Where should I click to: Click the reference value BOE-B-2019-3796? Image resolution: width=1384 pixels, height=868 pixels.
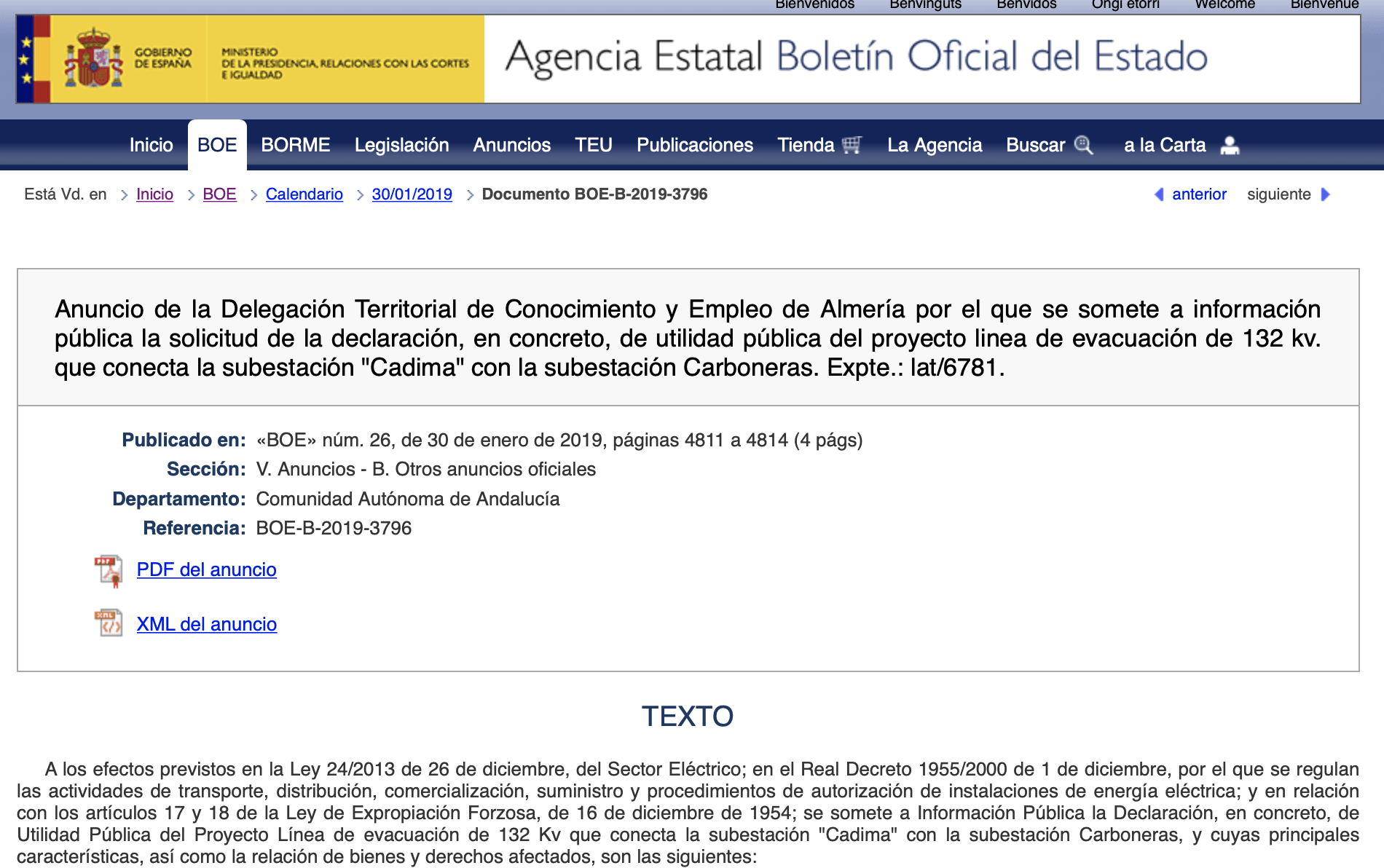[x=334, y=528]
